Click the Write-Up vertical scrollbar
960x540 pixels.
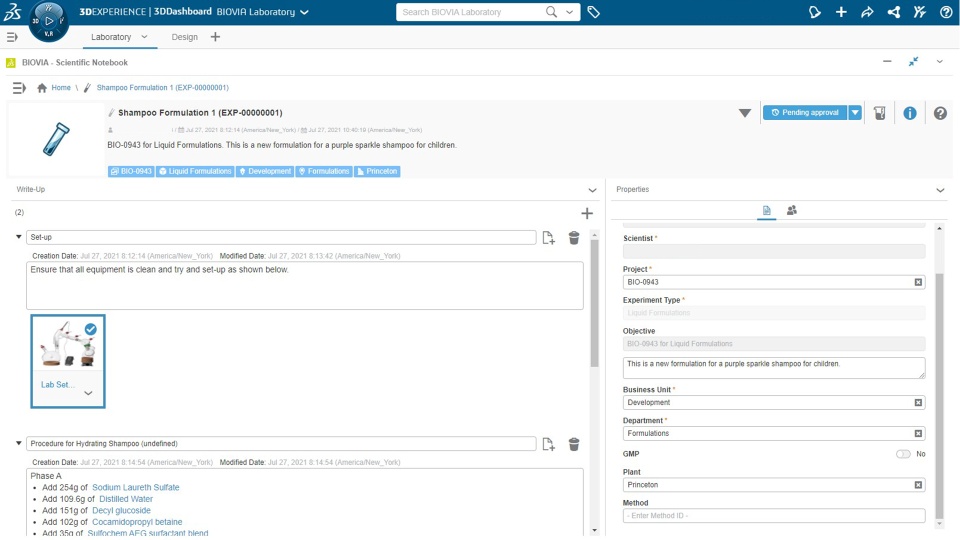(x=594, y=303)
